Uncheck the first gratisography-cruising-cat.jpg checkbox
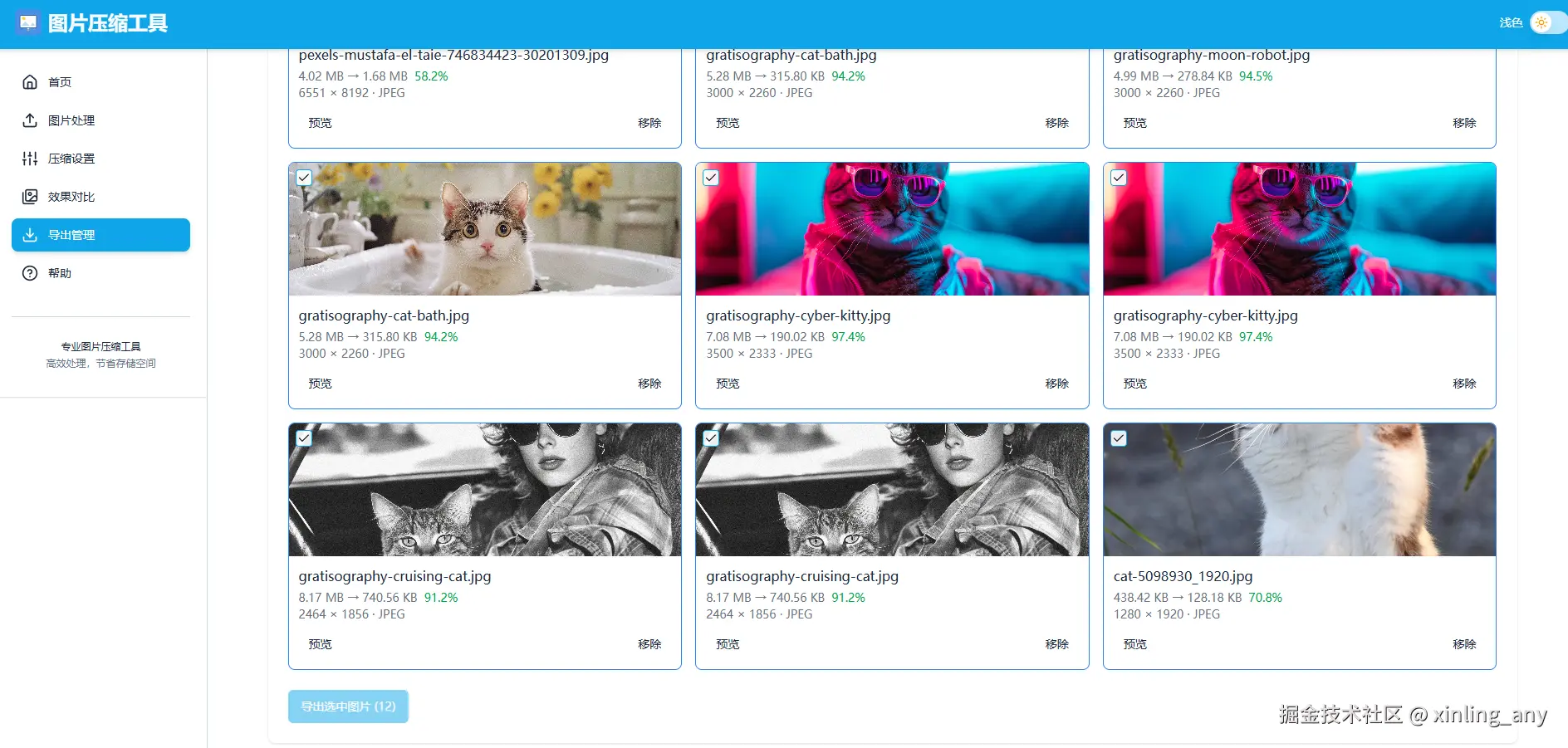The width and height of the screenshot is (1568, 748). (x=304, y=438)
